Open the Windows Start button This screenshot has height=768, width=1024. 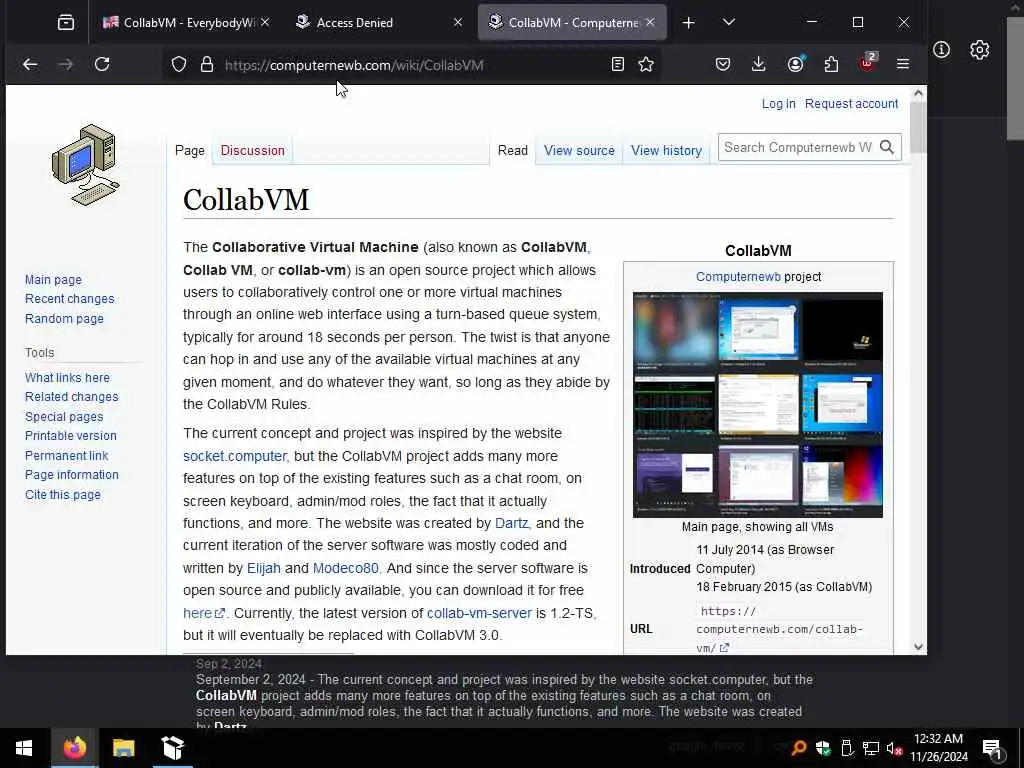pyautogui.click(x=24, y=748)
